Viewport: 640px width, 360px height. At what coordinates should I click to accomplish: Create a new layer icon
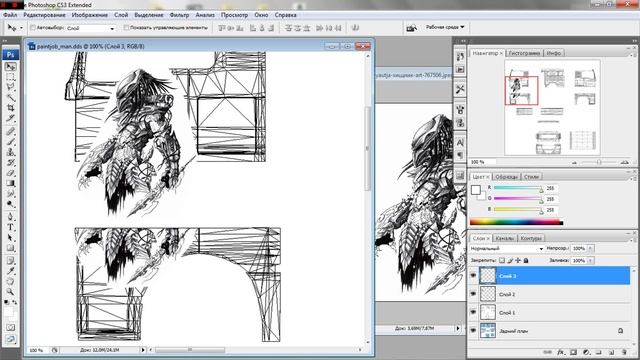[611, 352]
